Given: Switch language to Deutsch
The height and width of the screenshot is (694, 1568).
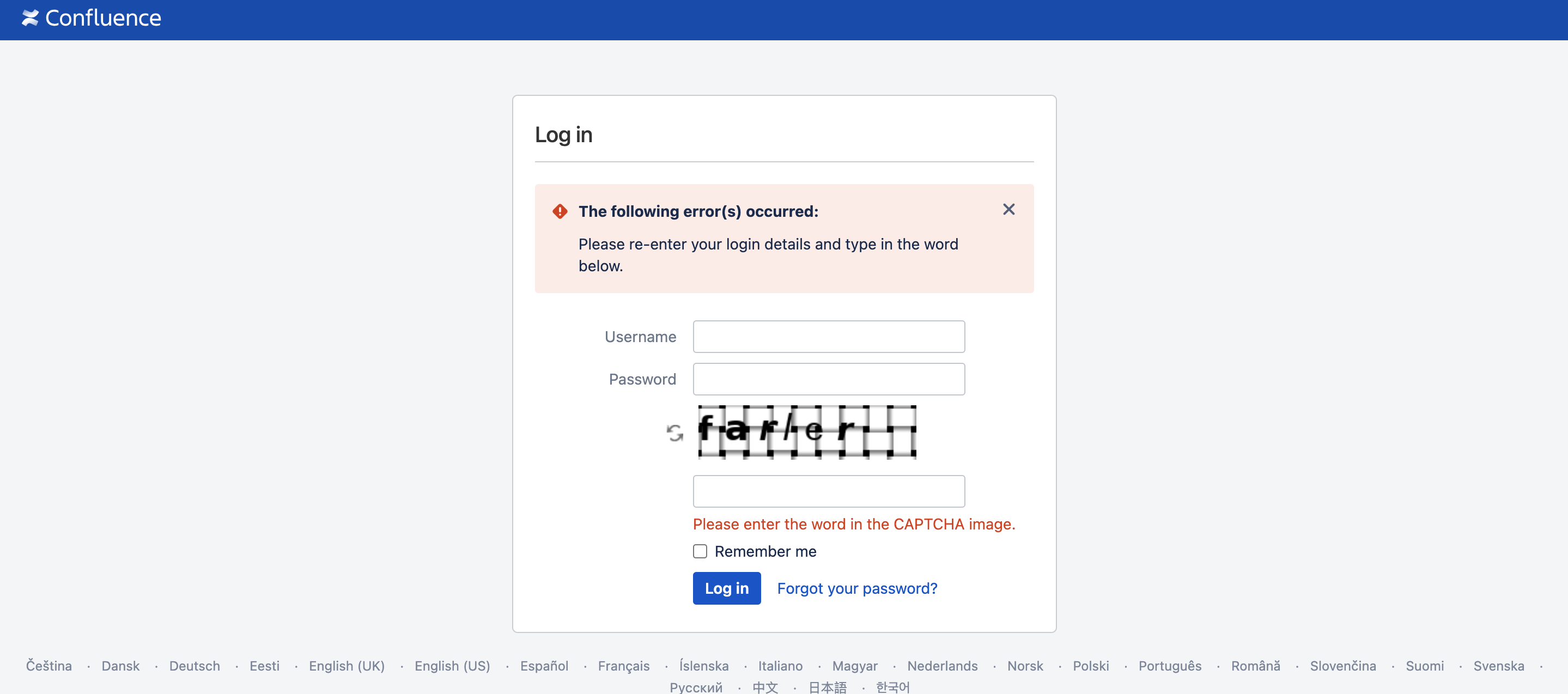Looking at the screenshot, I should coord(195,665).
